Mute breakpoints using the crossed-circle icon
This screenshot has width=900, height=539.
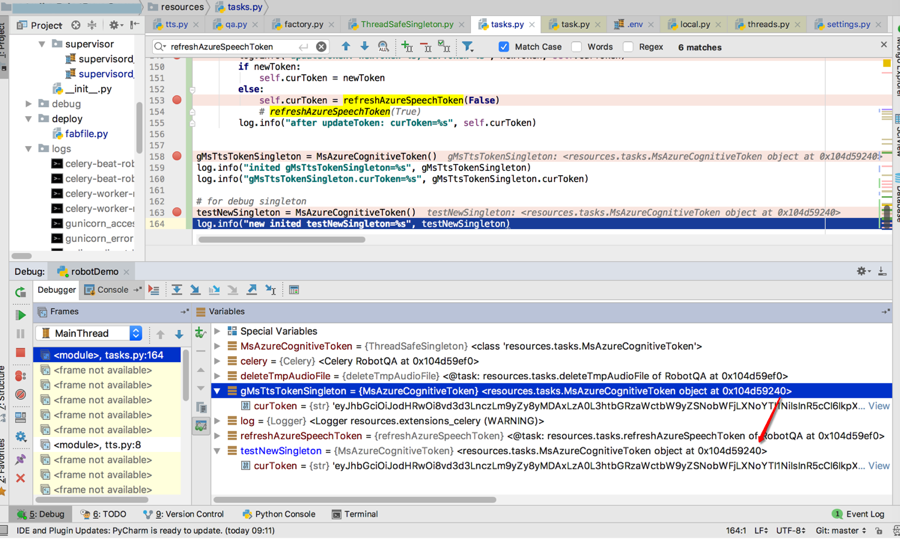click(x=20, y=396)
